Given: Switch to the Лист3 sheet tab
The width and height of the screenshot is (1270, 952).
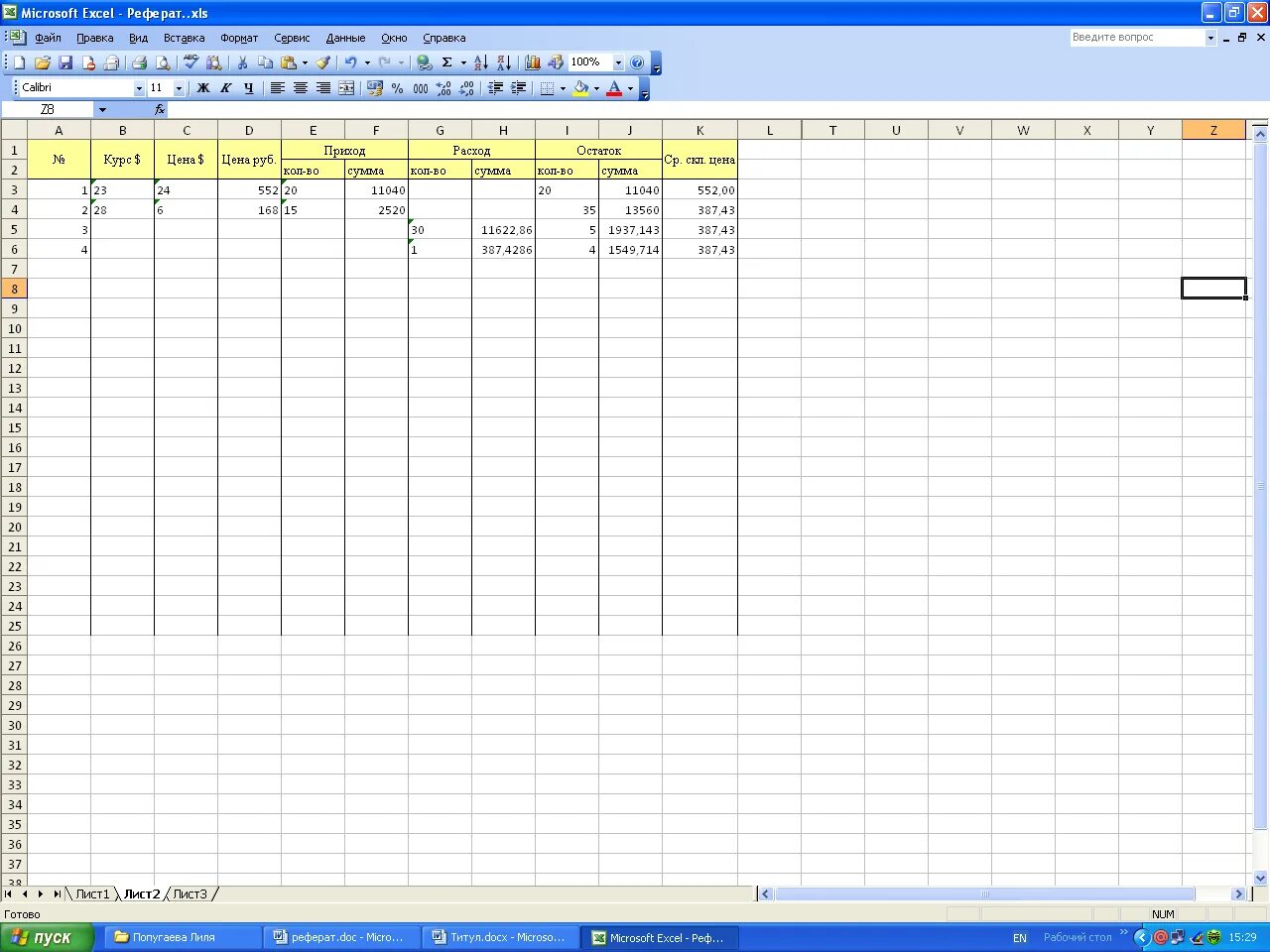Looking at the screenshot, I should pyautogui.click(x=190, y=894).
